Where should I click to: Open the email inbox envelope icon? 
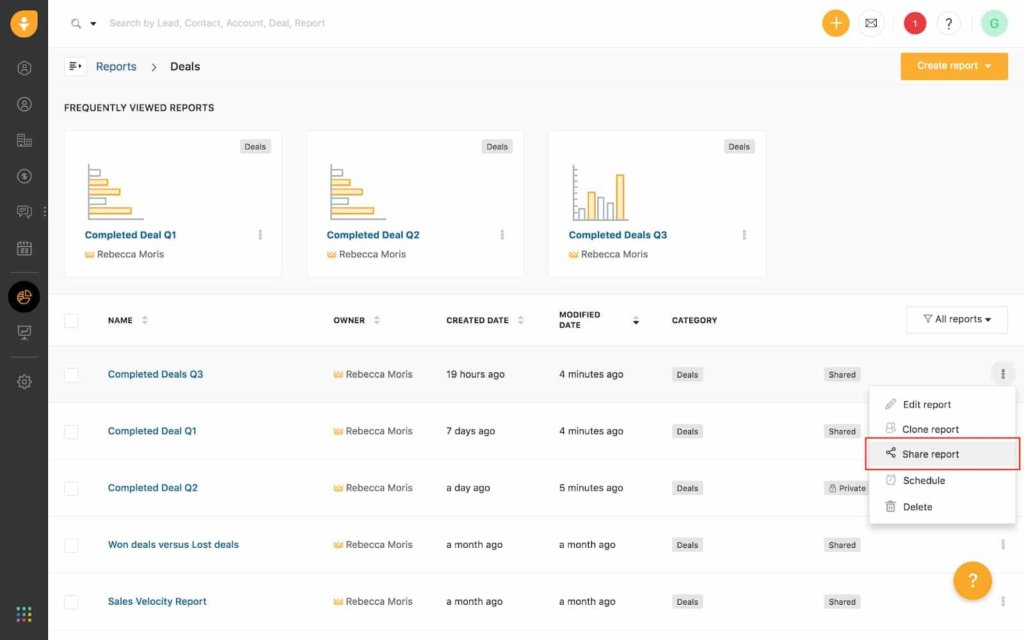point(871,22)
